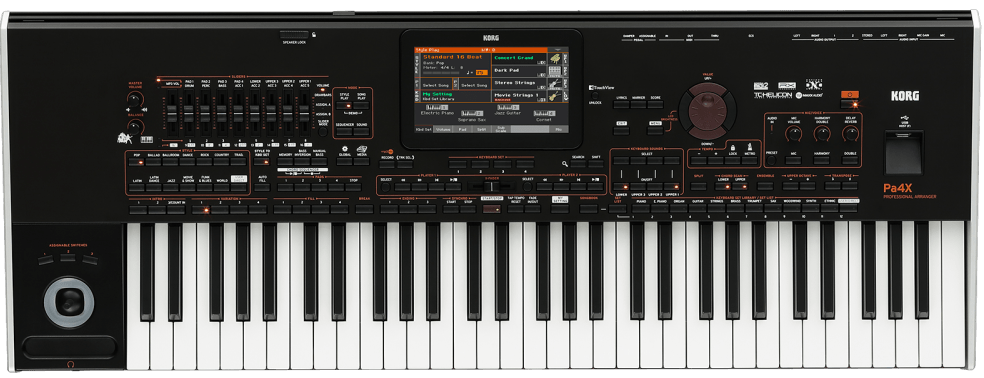984x378 pixels.
Task: Tap the page menu arrow at display top-right
Action: [557, 50]
